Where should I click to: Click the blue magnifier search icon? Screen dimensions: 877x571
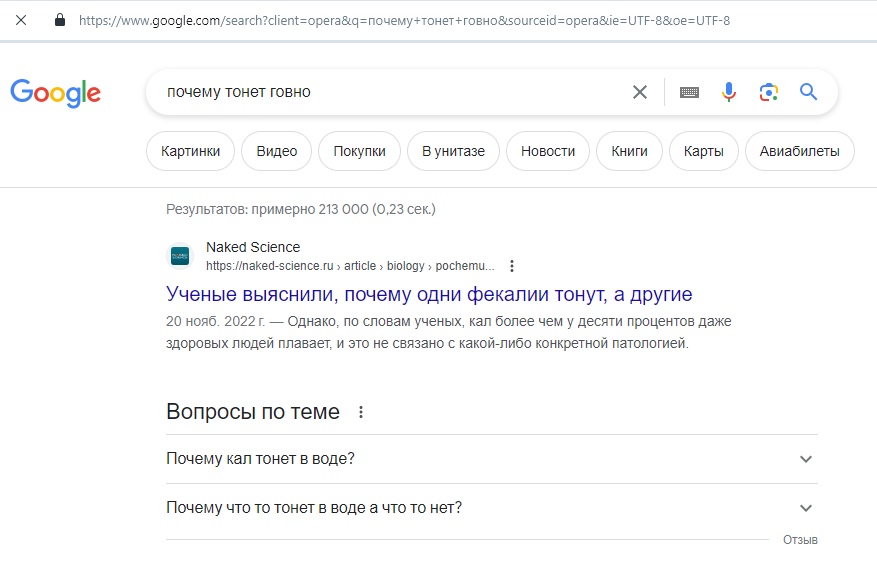click(x=808, y=91)
